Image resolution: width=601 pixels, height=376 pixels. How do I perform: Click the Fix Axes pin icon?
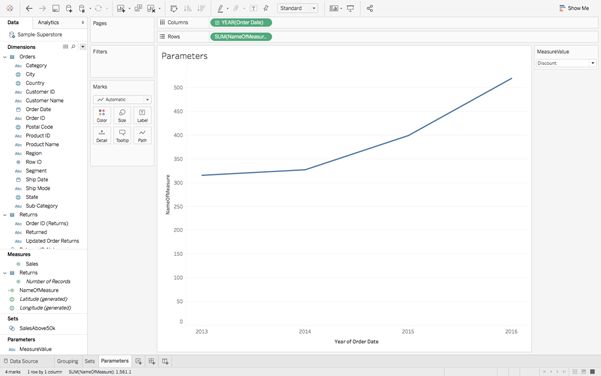click(266, 8)
